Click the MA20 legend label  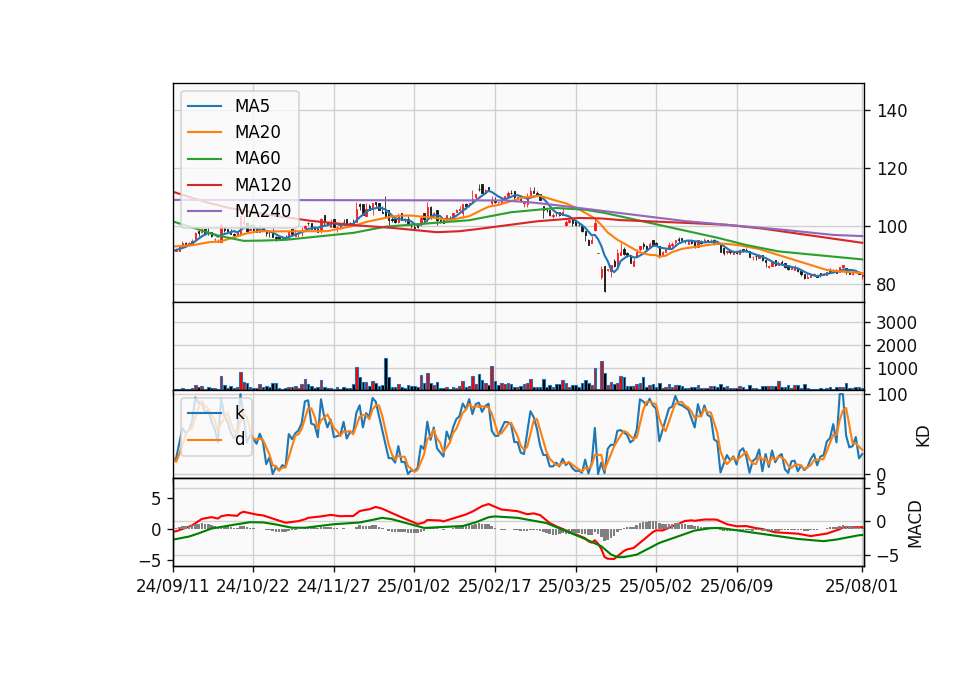coord(257,132)
